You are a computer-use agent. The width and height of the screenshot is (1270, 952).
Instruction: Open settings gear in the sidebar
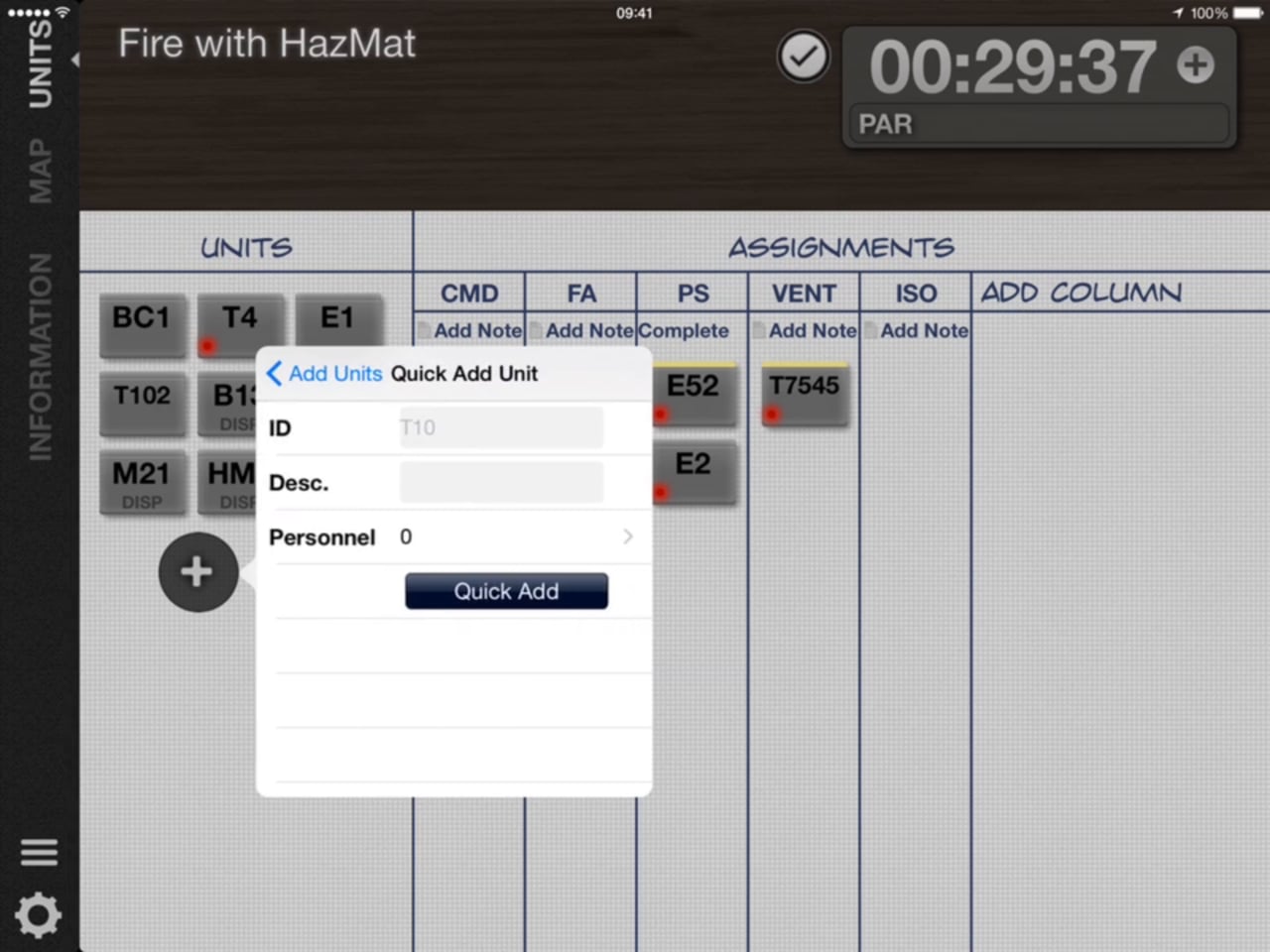pos(39,914)
